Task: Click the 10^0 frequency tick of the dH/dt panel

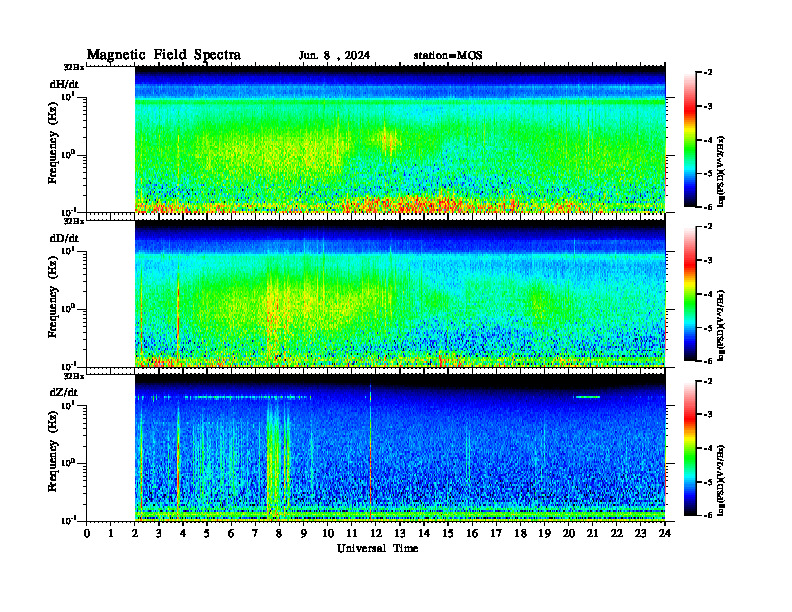Action: pyautogui.click(x=68, y=154)
